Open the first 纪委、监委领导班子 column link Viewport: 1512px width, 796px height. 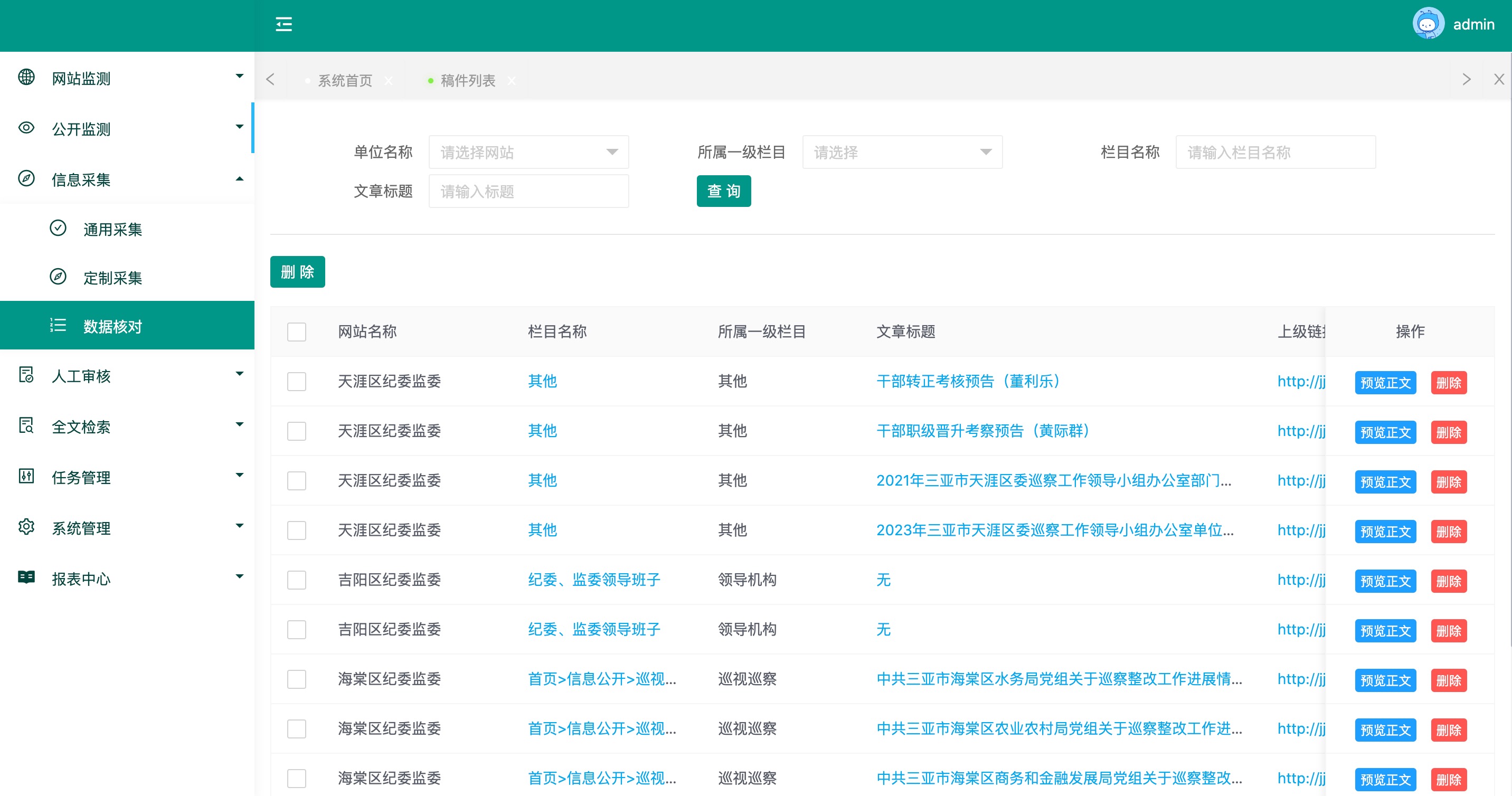coord(594,580)
